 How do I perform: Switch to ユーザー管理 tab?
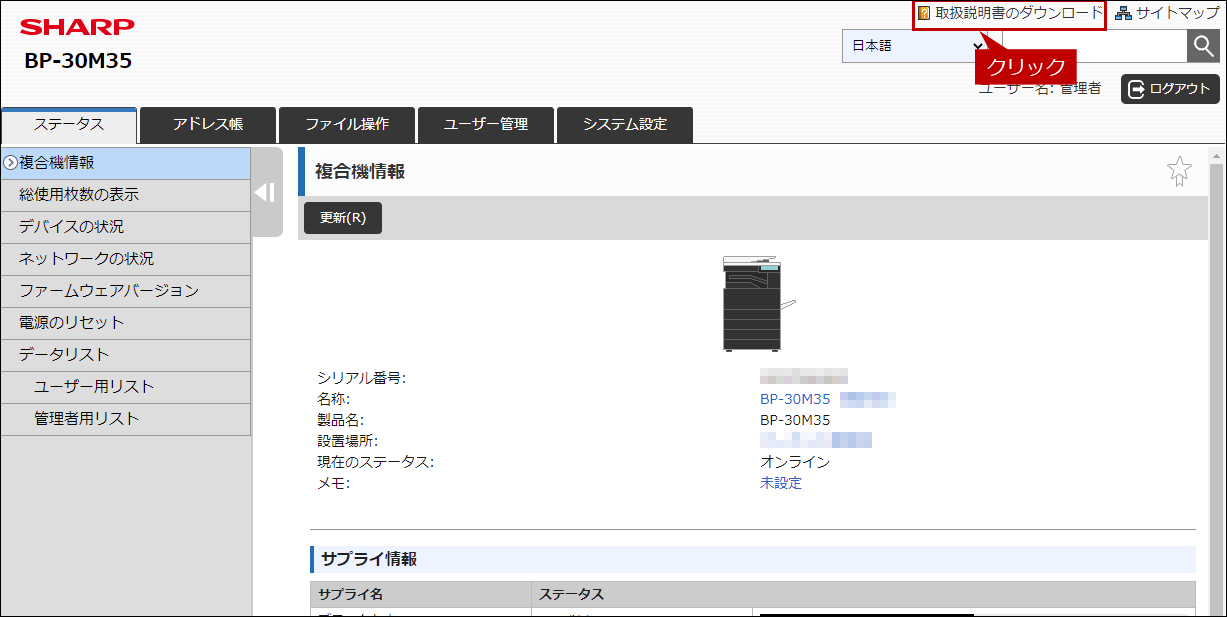pyautogui.click(x=485, y=125)
